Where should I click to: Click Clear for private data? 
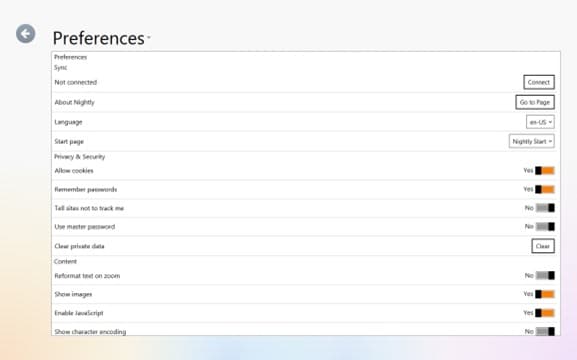[x=543, y=246]
